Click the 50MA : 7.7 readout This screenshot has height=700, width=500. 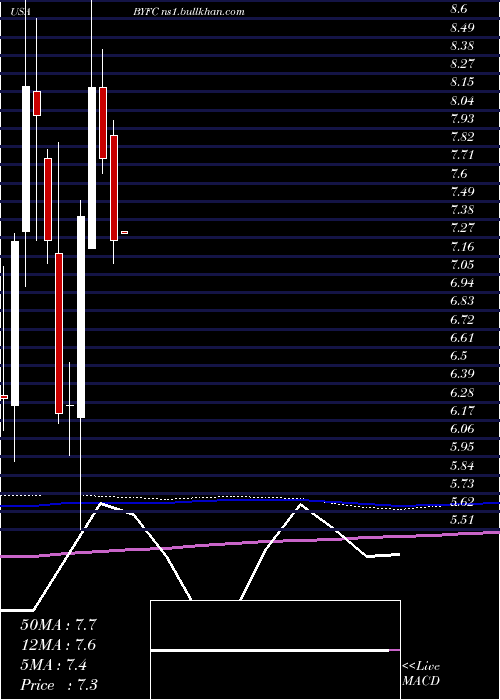58,625
